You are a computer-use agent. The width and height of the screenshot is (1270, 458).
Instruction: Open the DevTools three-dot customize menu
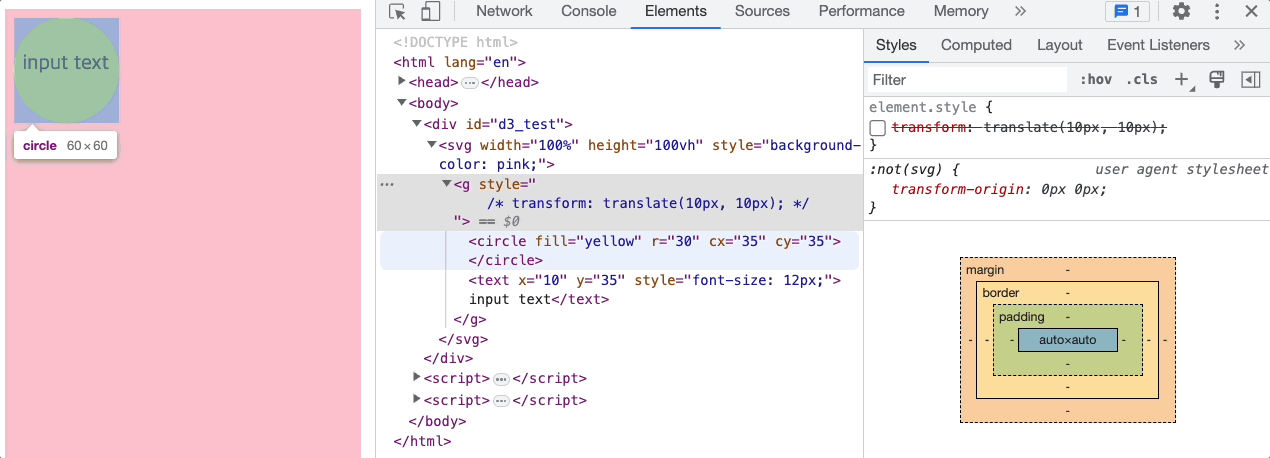point(1216,12)
